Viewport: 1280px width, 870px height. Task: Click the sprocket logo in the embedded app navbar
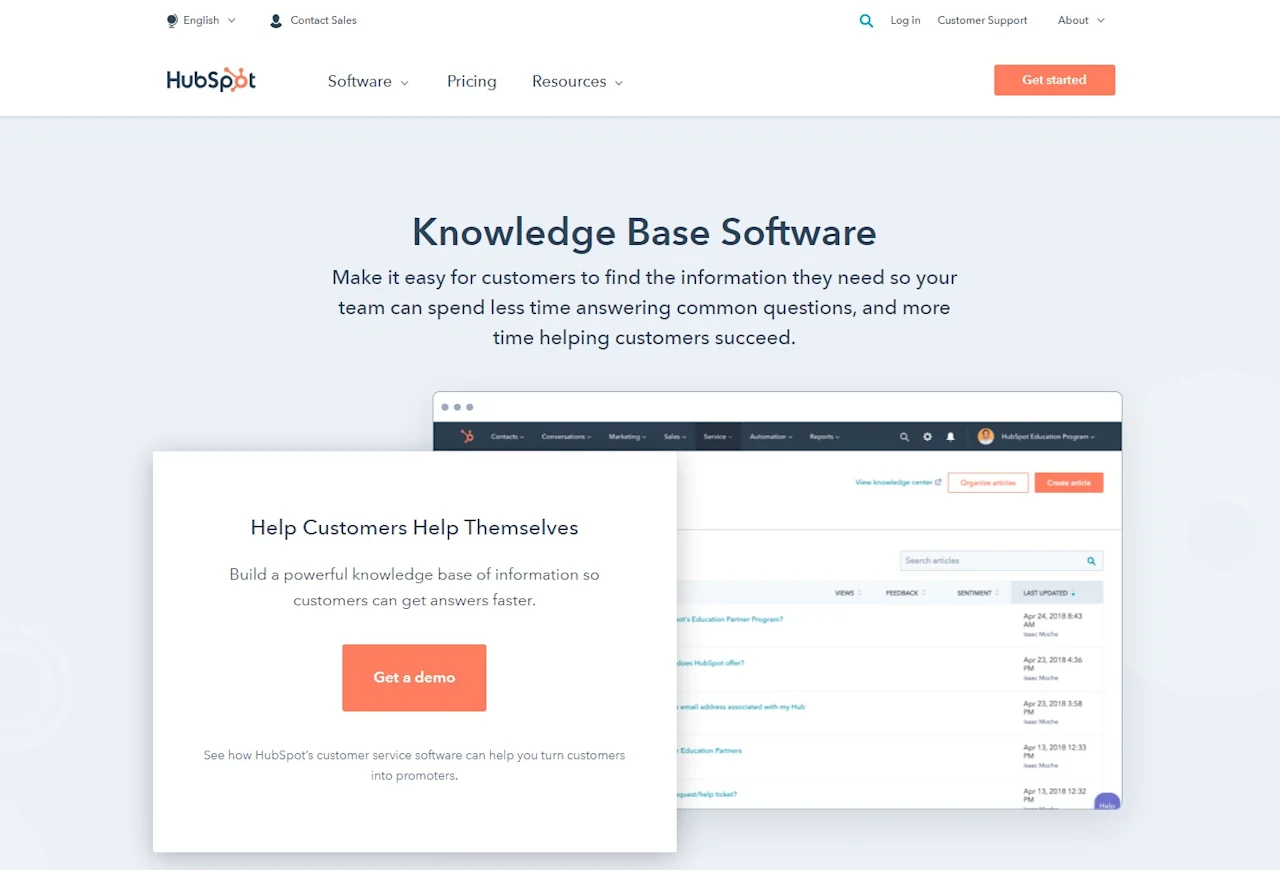467,436
